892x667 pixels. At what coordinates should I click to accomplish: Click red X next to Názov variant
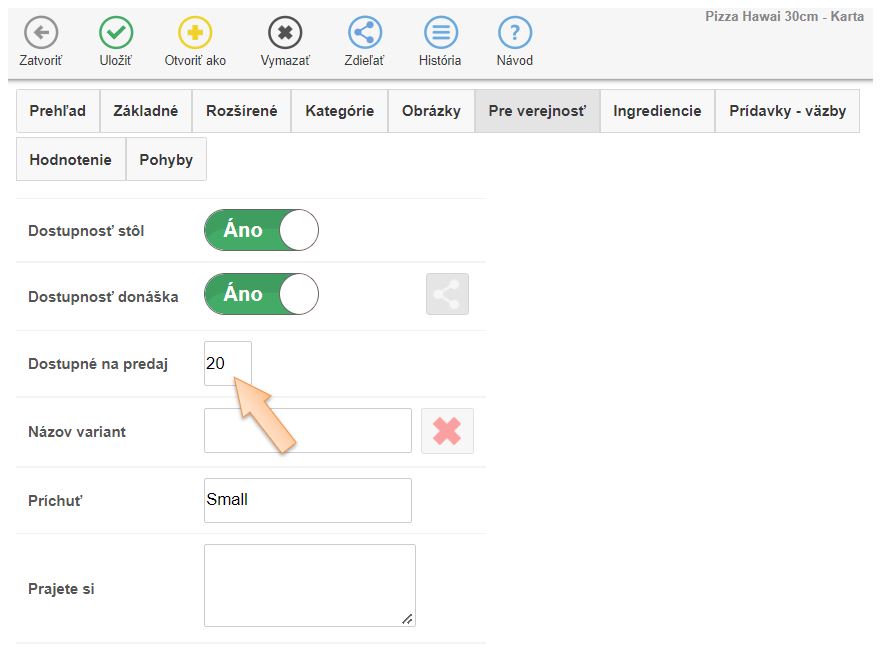click(447, 431)
